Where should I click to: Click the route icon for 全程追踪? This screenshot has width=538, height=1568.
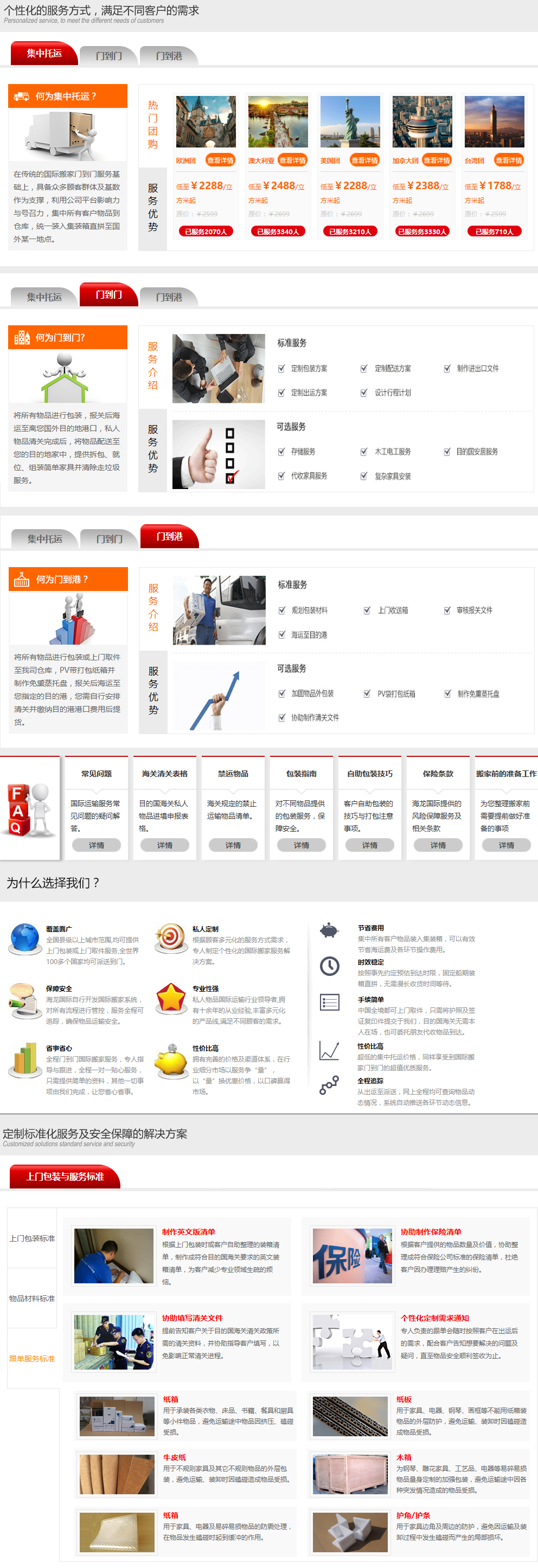pyautogui.click(x=329, y=1086)
